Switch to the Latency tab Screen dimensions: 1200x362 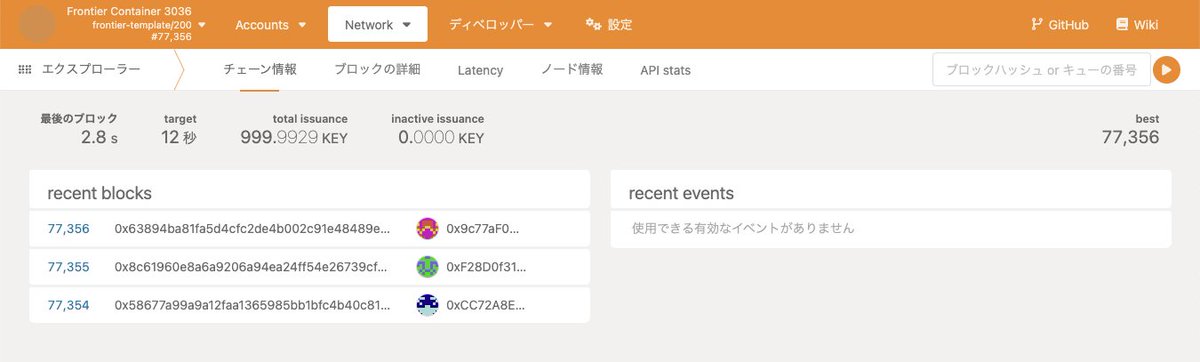click(480, 70)
